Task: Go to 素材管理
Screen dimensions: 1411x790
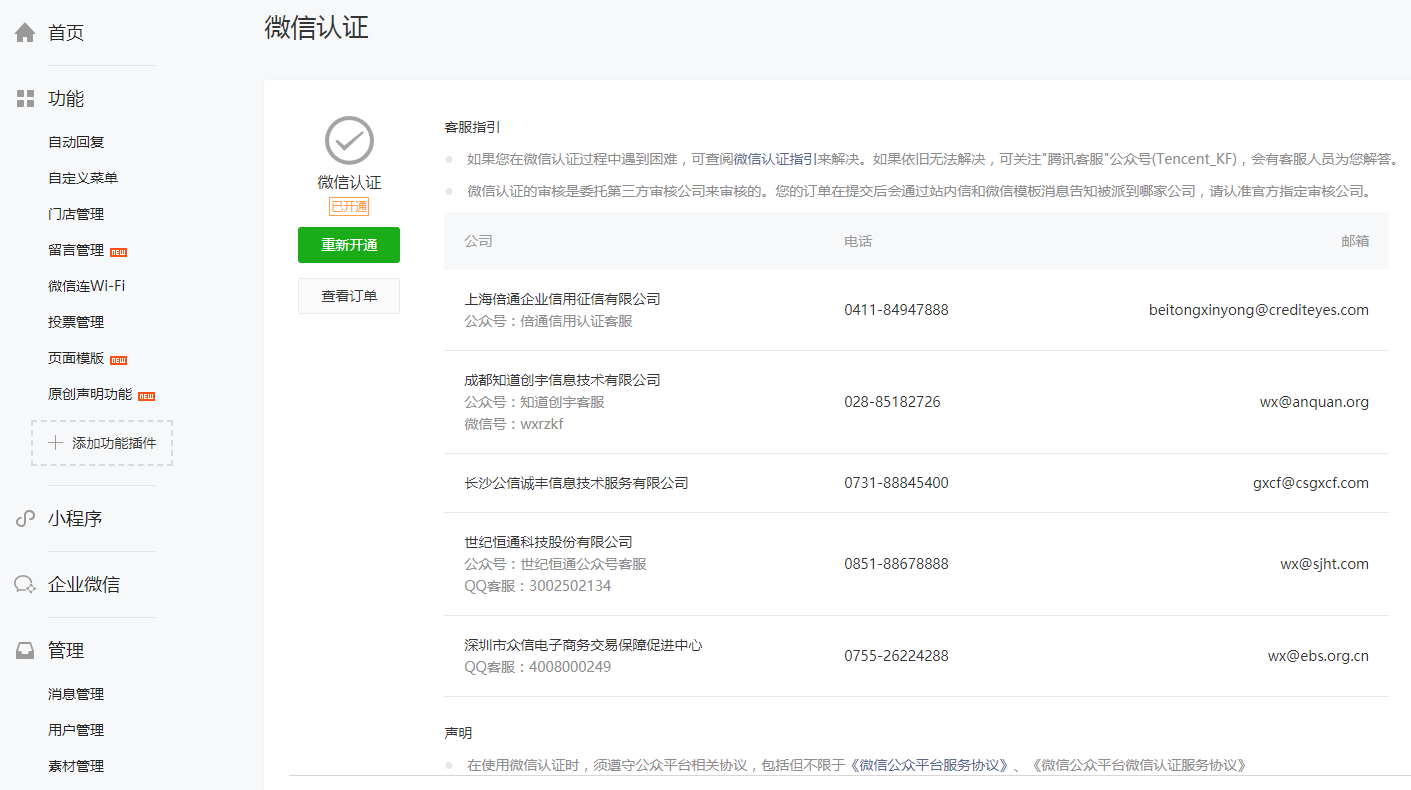Action: click(x=76, y=766)
